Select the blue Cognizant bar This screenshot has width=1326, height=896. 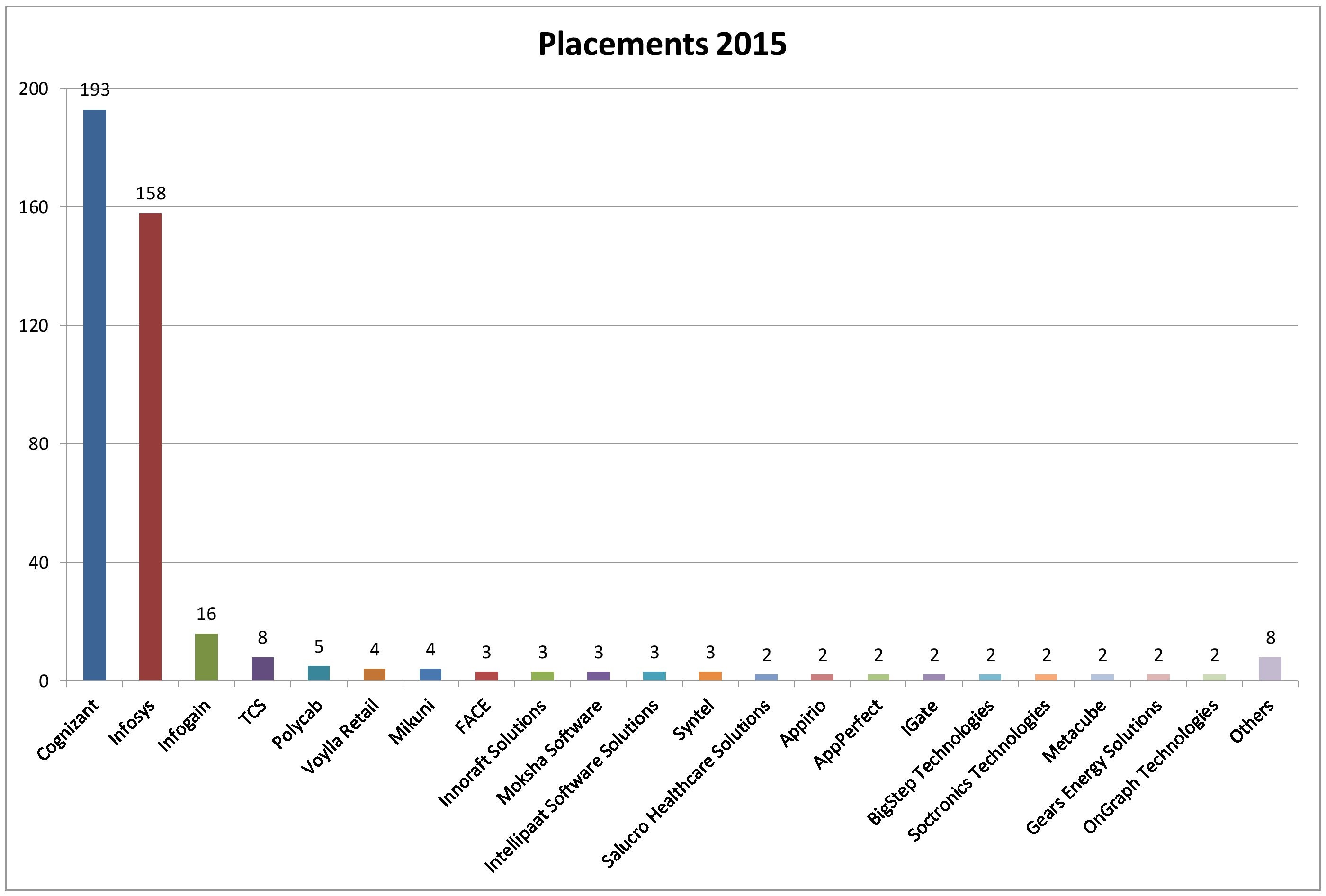coord(95,395)
